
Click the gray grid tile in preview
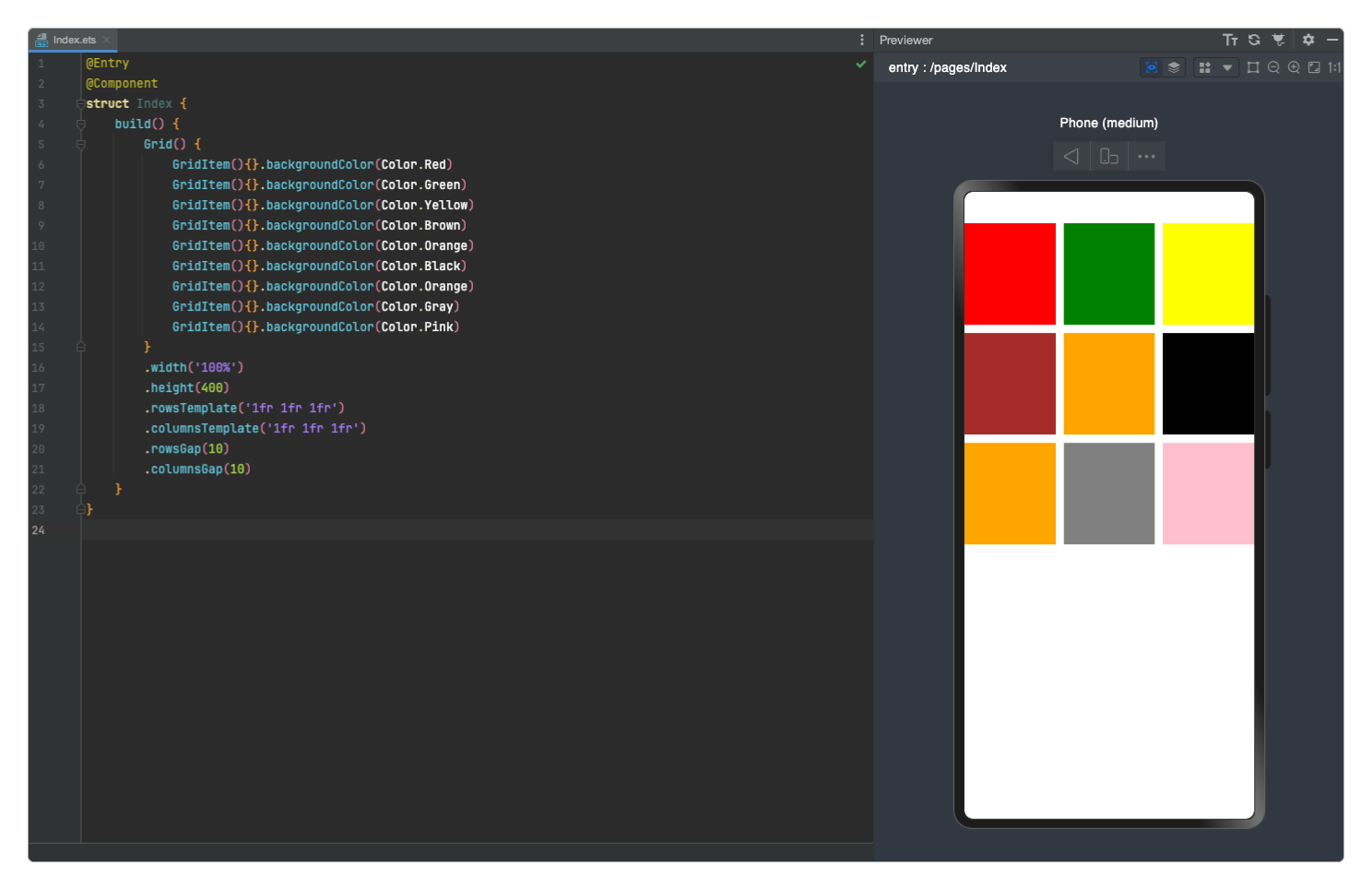[1109, 493]
